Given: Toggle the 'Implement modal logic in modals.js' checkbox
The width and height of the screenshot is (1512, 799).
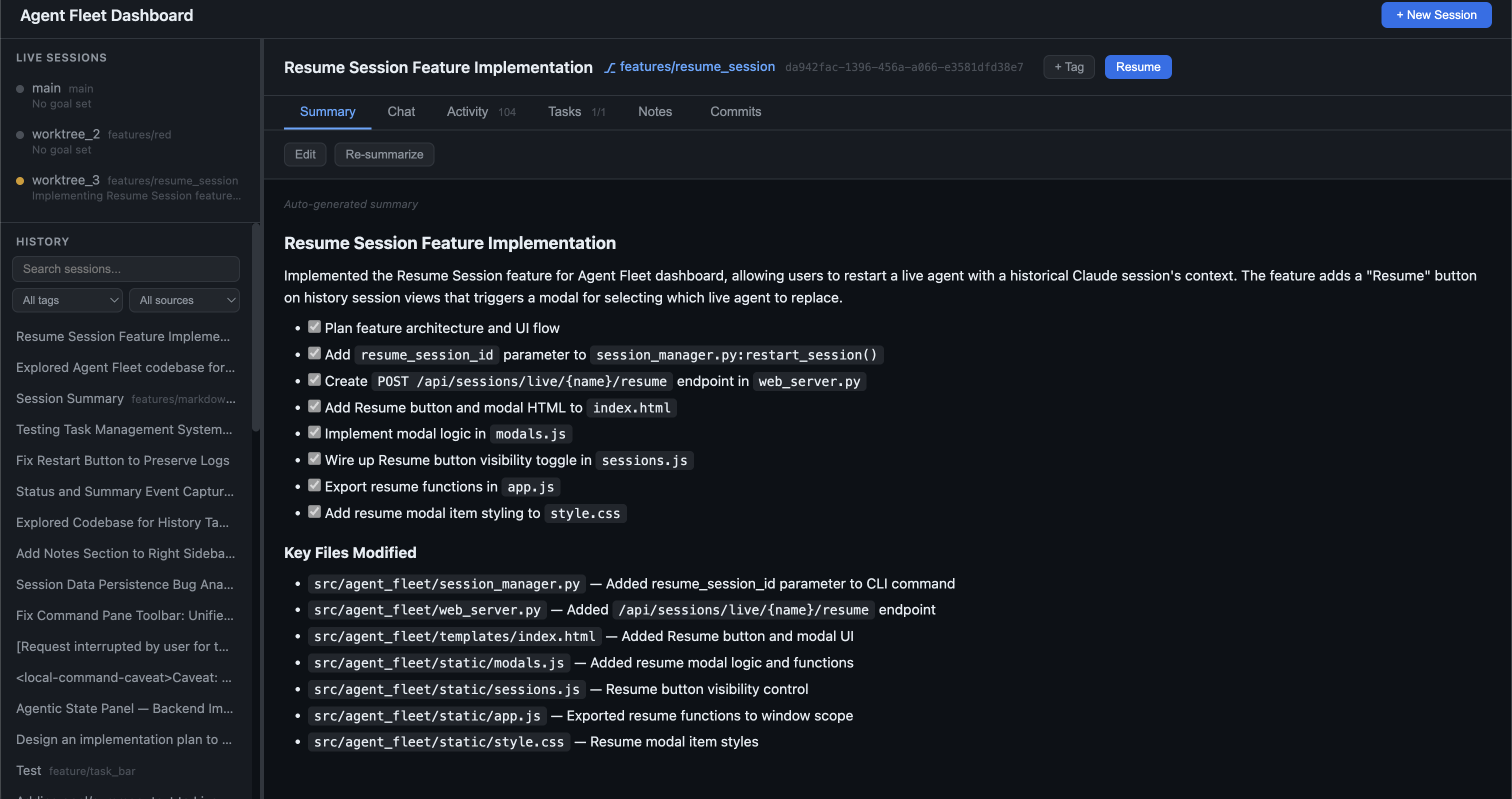Looking at the screenshot, I should coord(314,432).
